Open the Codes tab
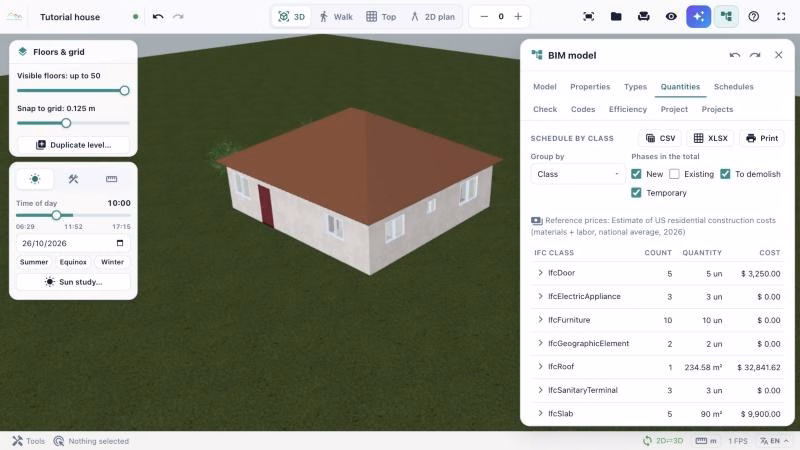 583,109
